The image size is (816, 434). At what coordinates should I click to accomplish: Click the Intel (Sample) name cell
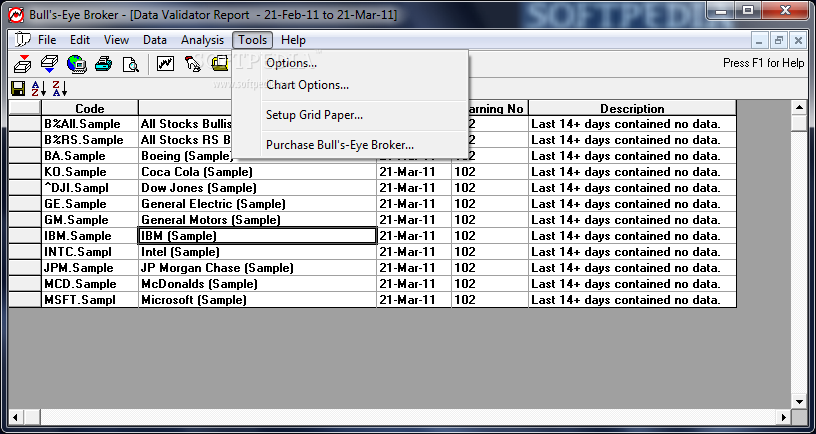257,252
